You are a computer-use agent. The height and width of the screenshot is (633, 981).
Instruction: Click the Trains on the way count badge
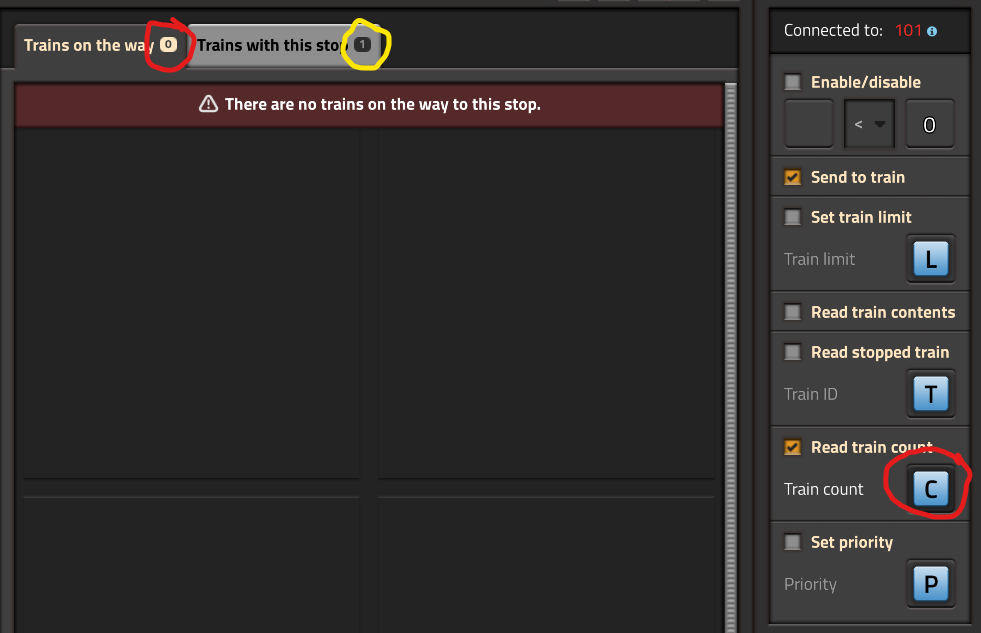(x=168, y=44)
